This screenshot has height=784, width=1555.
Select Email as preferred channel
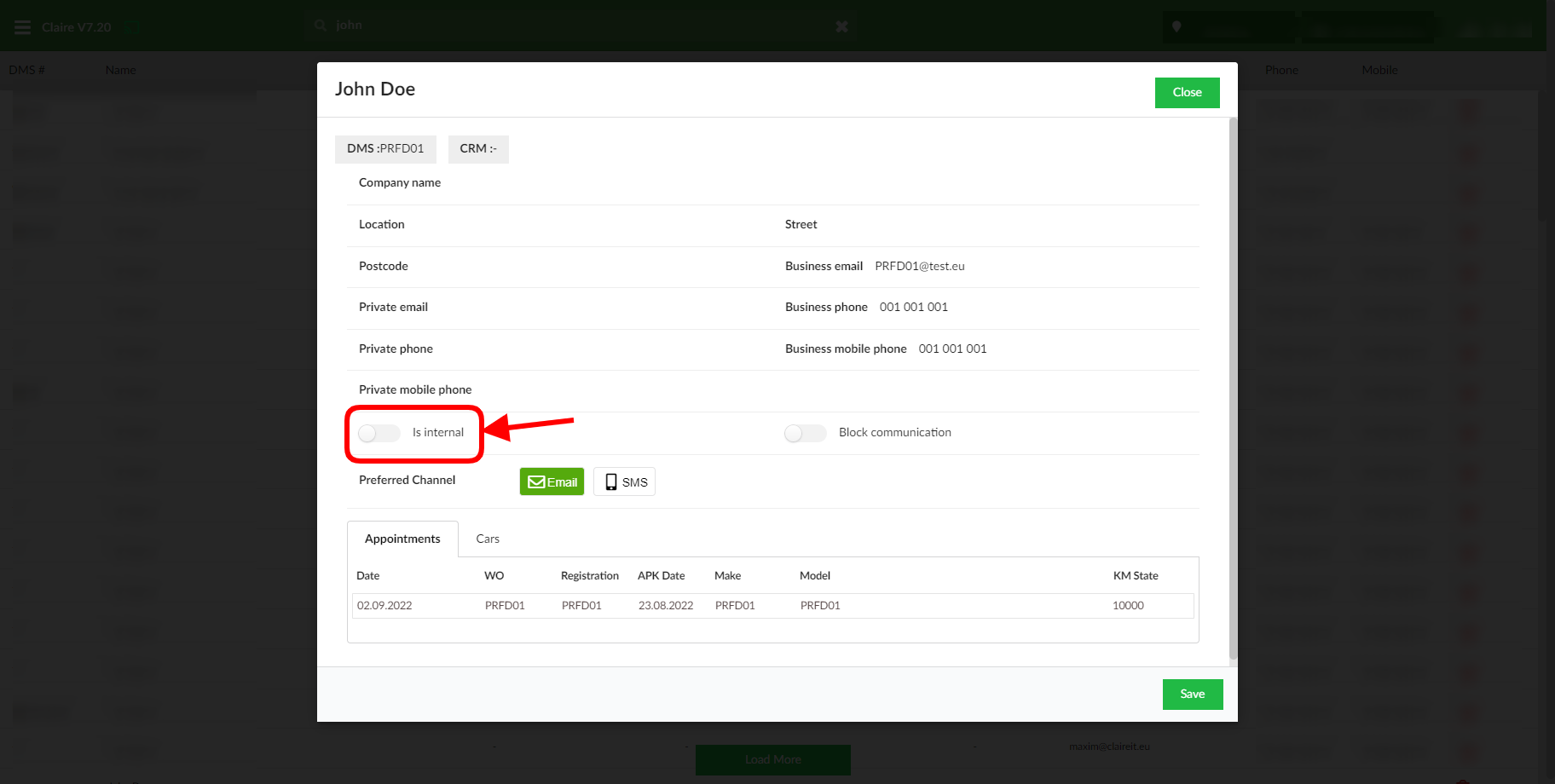[x=552, y=481]
